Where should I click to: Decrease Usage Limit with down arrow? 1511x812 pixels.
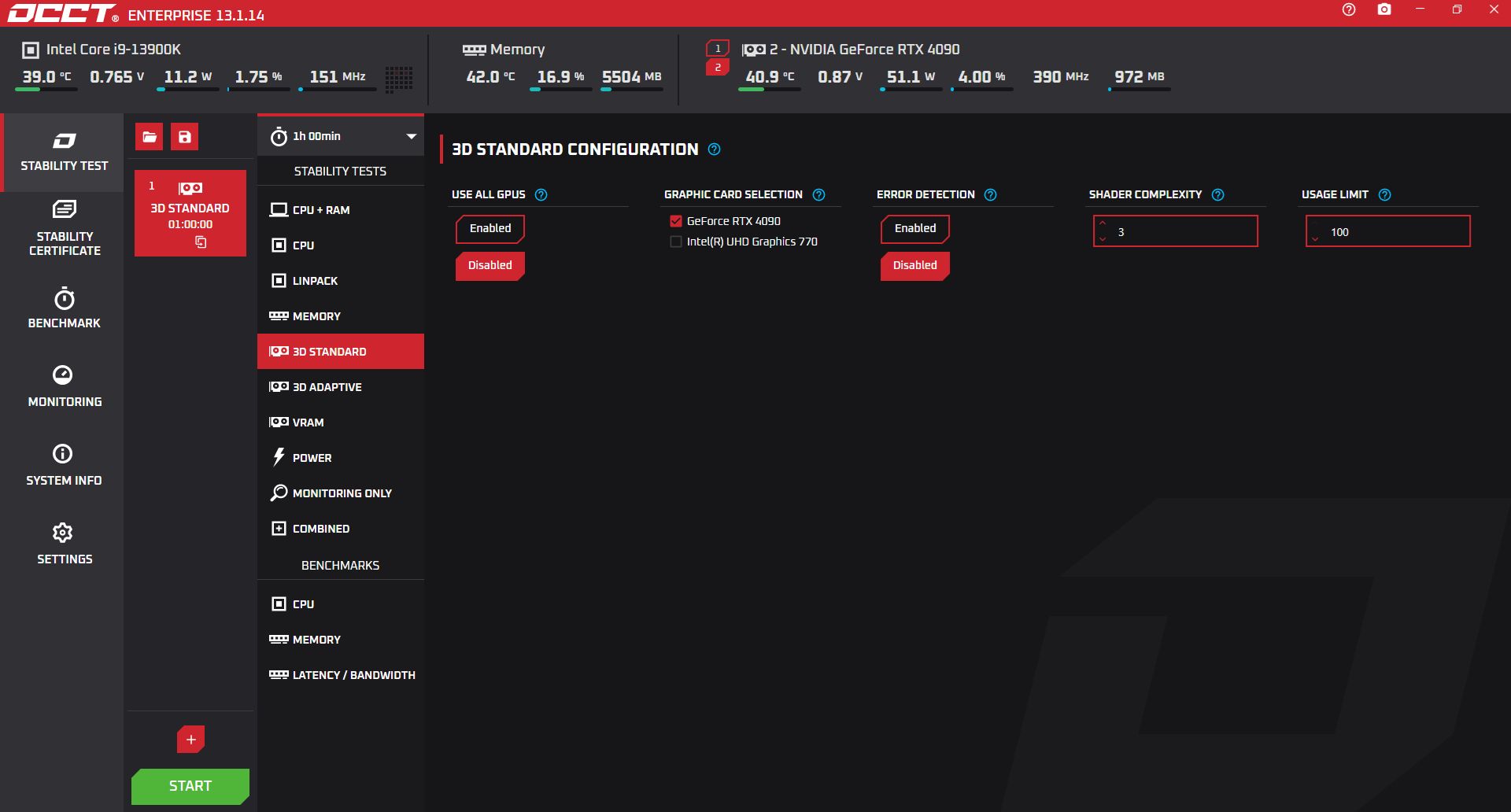pyautogui.click(x=1315, y=238)
